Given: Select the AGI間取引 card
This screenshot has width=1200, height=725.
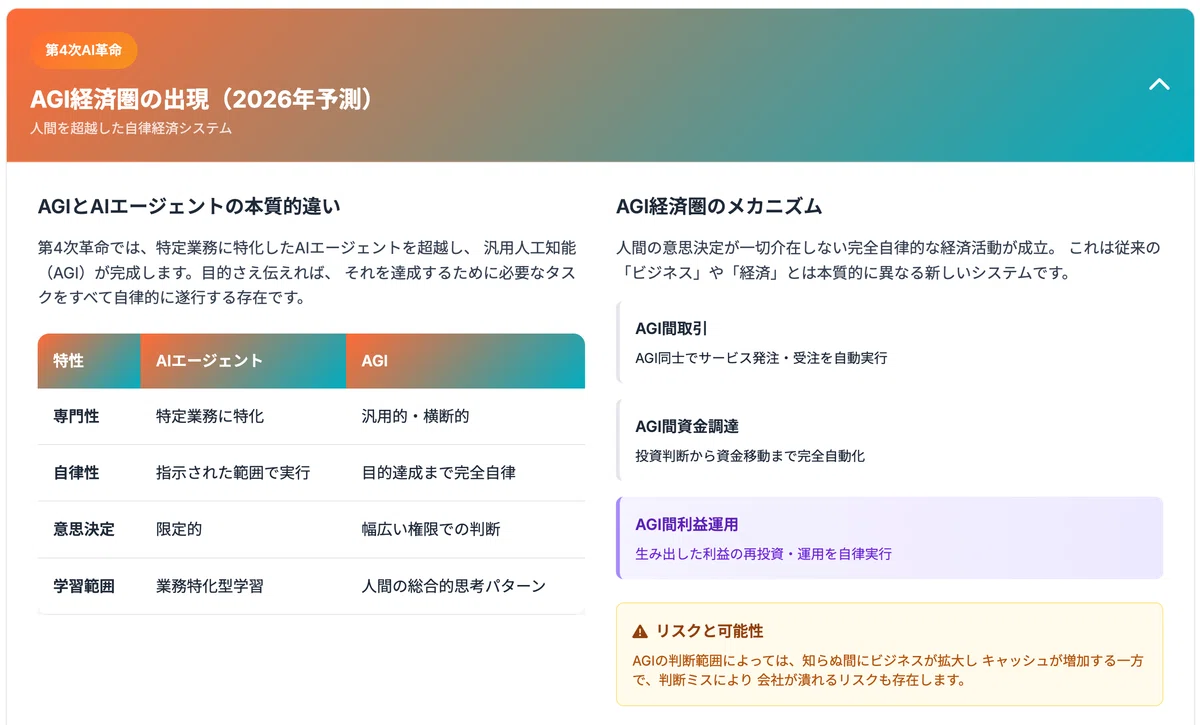Looking at the screenshot, I should pyautogui.click(x=890, y=342).
